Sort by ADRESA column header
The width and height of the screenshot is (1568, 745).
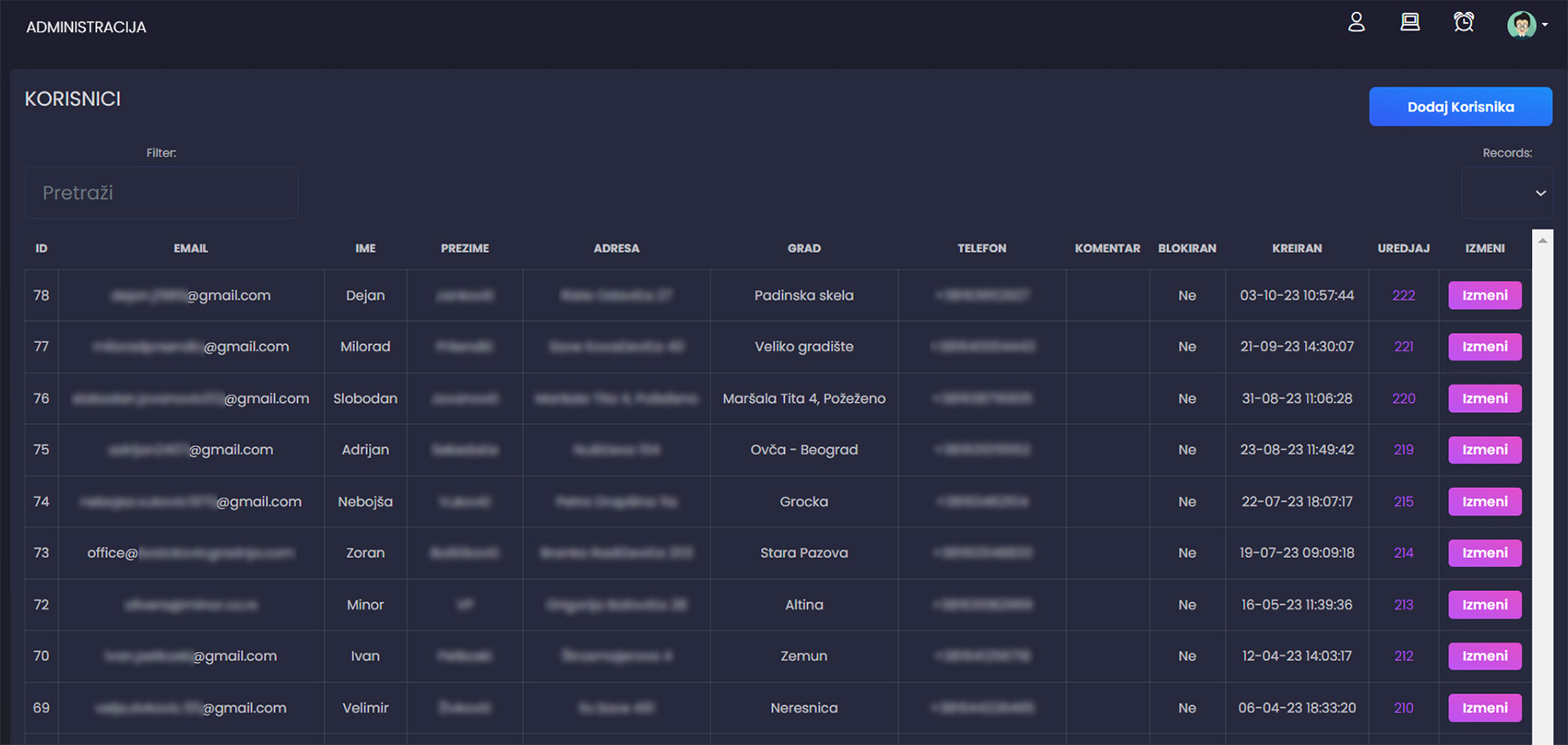coord(616,248)
